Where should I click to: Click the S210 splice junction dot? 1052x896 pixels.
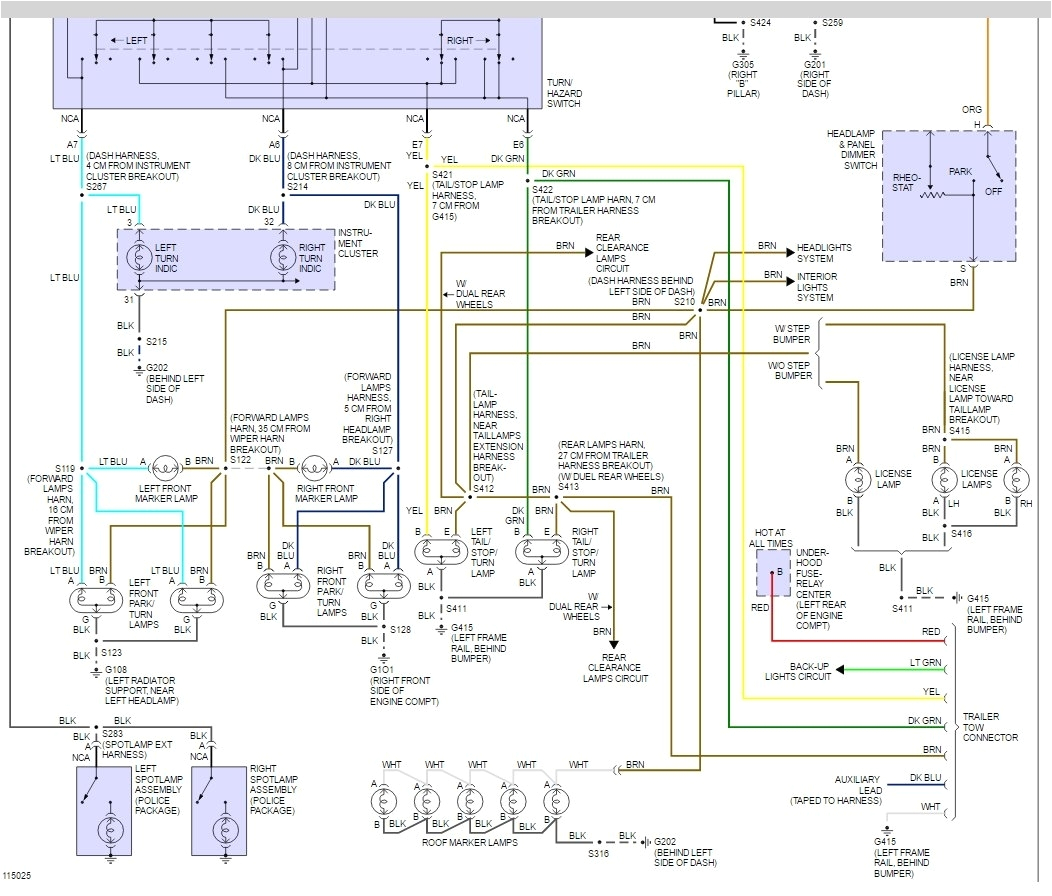(x=700, y=309)
